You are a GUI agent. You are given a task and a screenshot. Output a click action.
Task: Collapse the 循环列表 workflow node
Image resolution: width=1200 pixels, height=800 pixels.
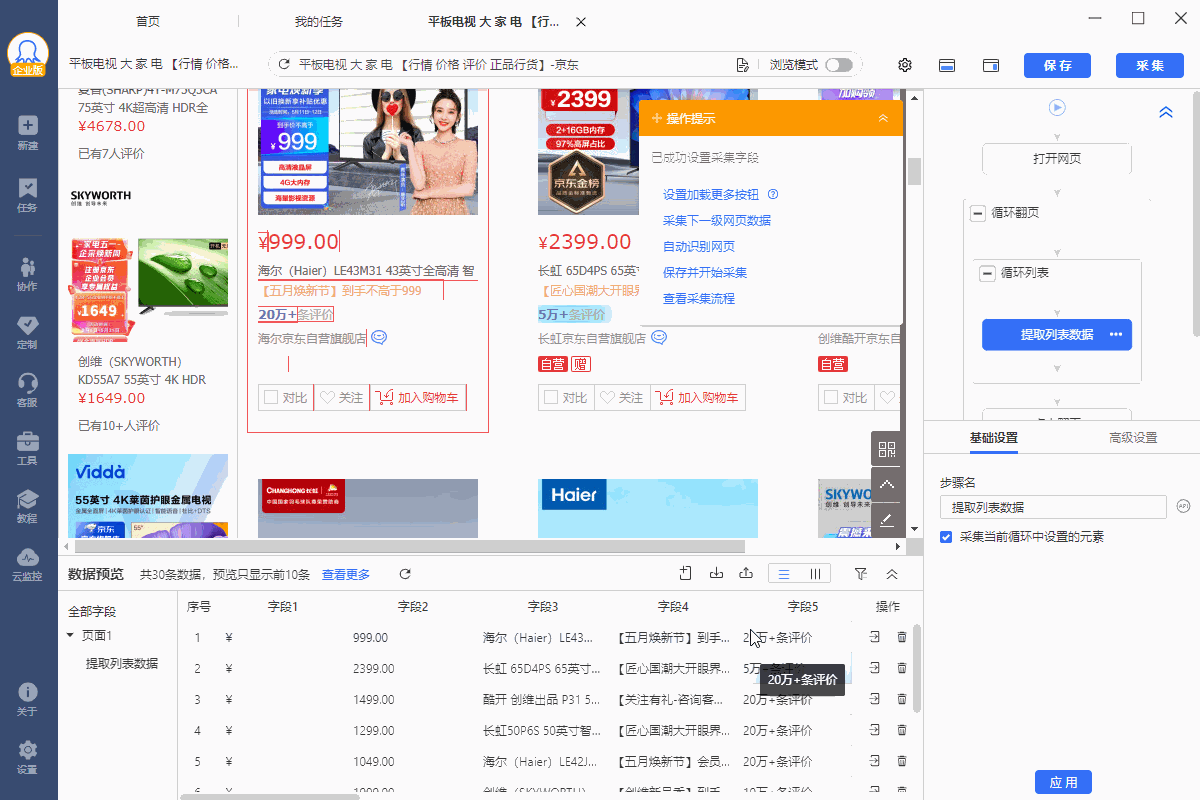coord(988,273)
